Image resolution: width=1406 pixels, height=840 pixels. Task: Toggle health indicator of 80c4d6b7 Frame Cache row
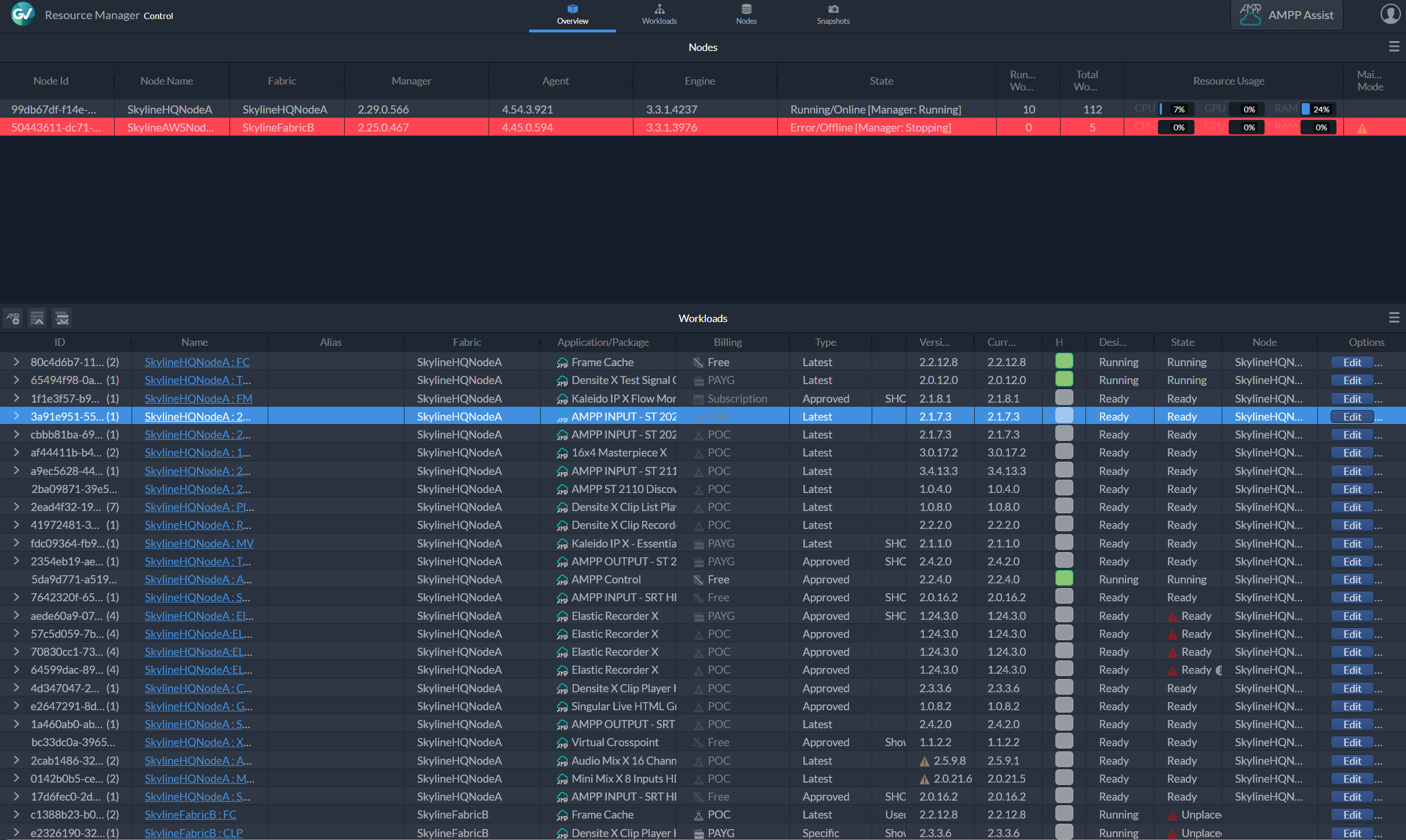click(1063, 361)
